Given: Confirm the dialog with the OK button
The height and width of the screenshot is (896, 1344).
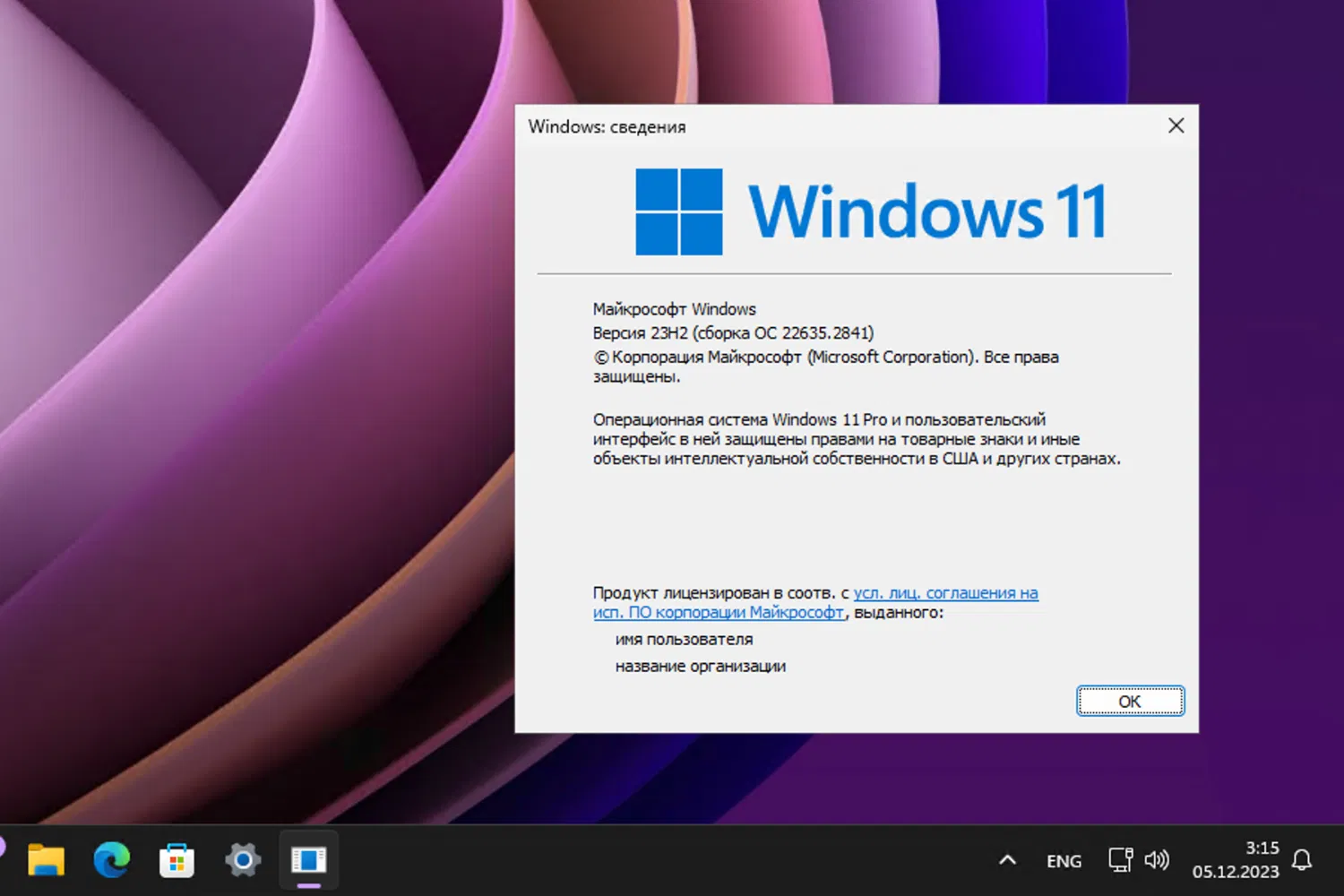Looking at the screenshot, I should point(1130,701).
